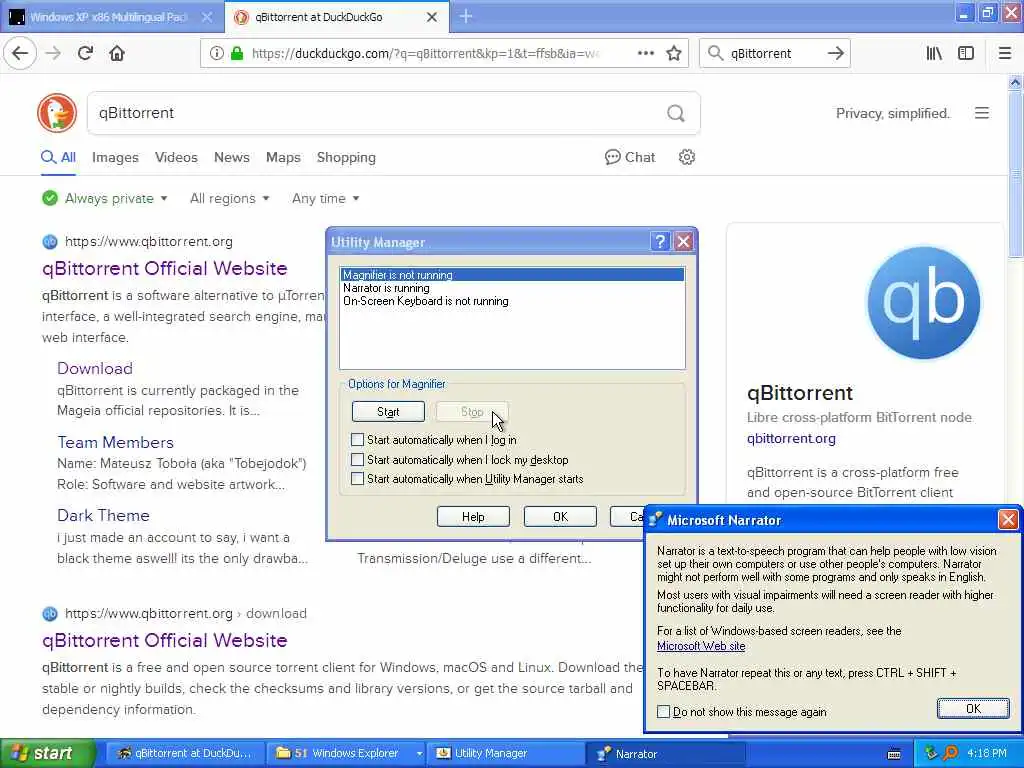Show site information via the info icon
Image resolution: width=1024 pixels, height=768 pixels.
tap(216, 53)
